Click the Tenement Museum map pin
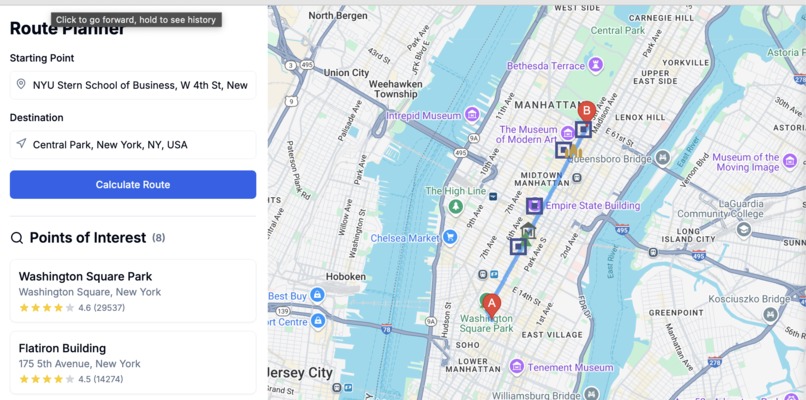806x400 pixels. click(517, 367)
